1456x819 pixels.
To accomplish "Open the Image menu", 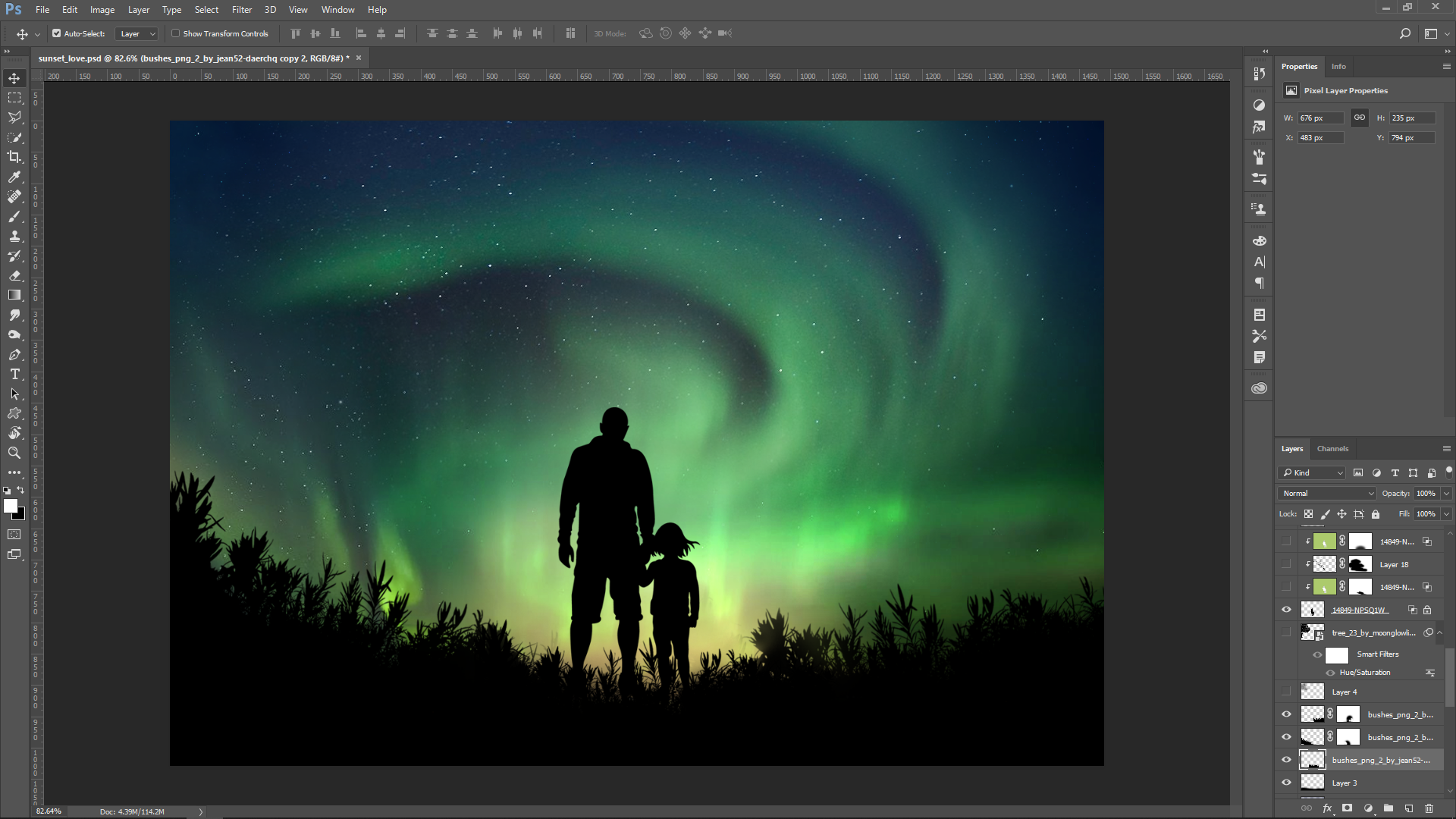I will point(102,10).
